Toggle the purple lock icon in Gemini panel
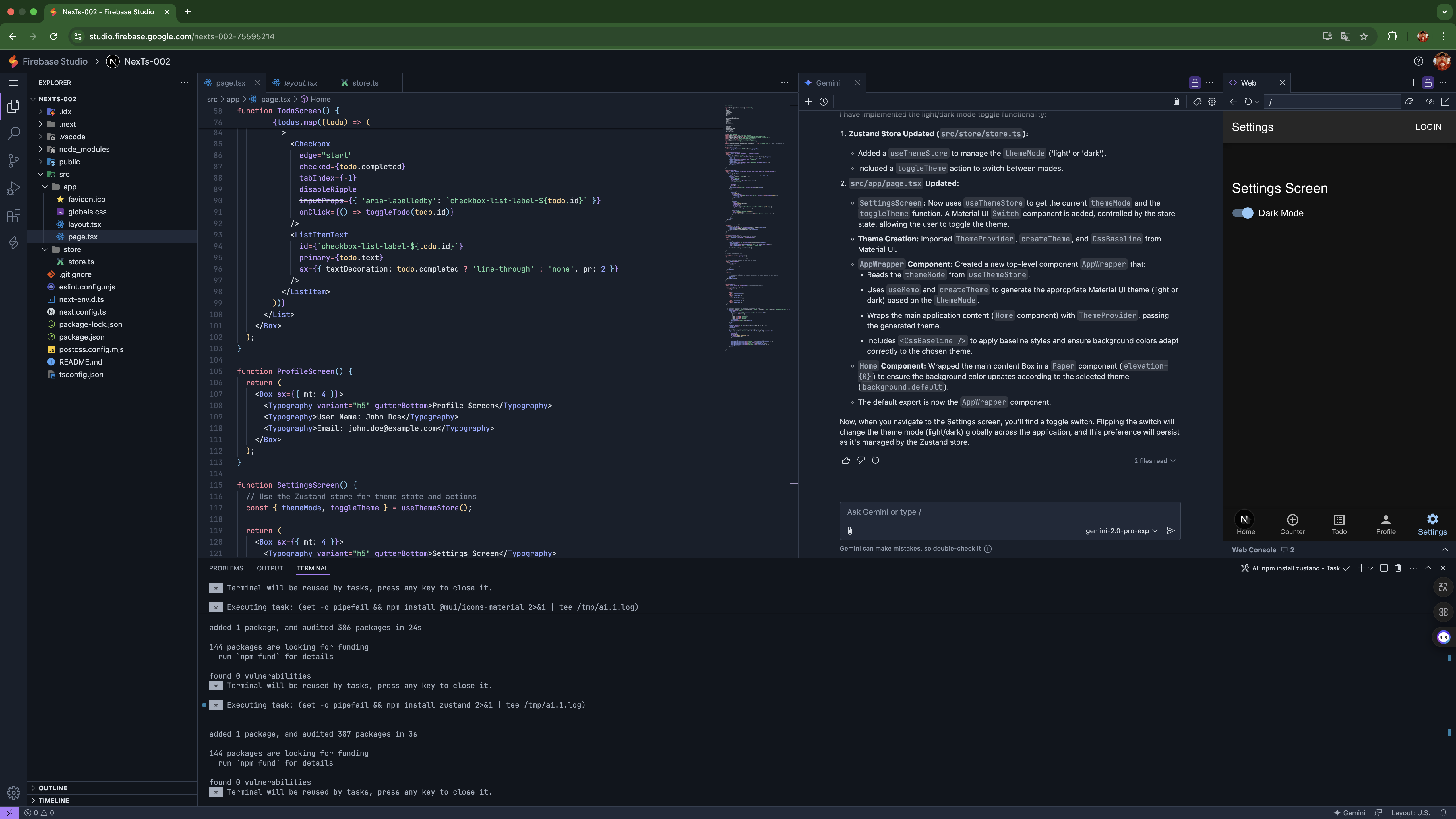The width and height of the screenshot is (1456, 819). (x=1194, y=83)
